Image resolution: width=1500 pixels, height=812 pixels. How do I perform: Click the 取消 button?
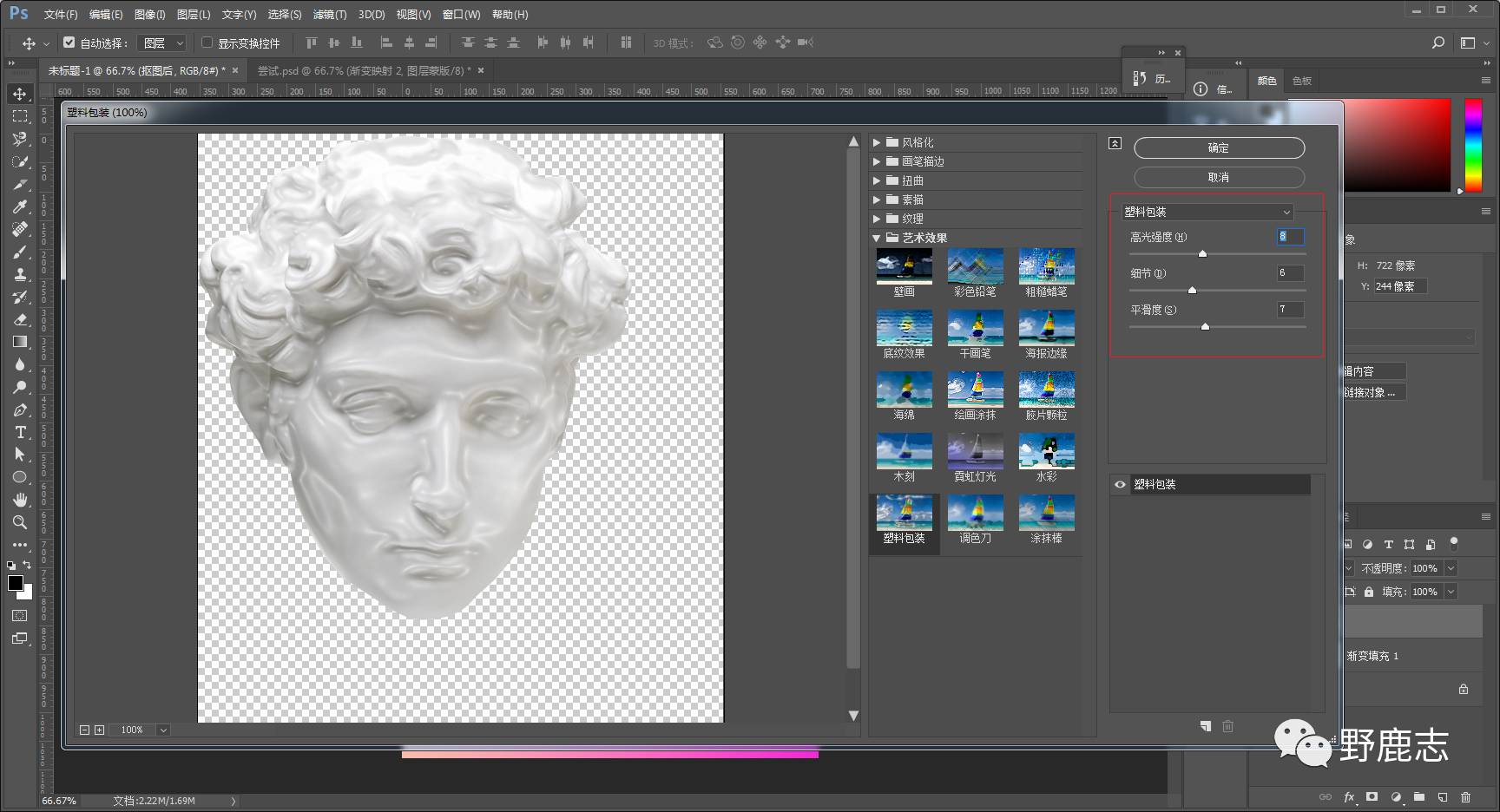1219,177
